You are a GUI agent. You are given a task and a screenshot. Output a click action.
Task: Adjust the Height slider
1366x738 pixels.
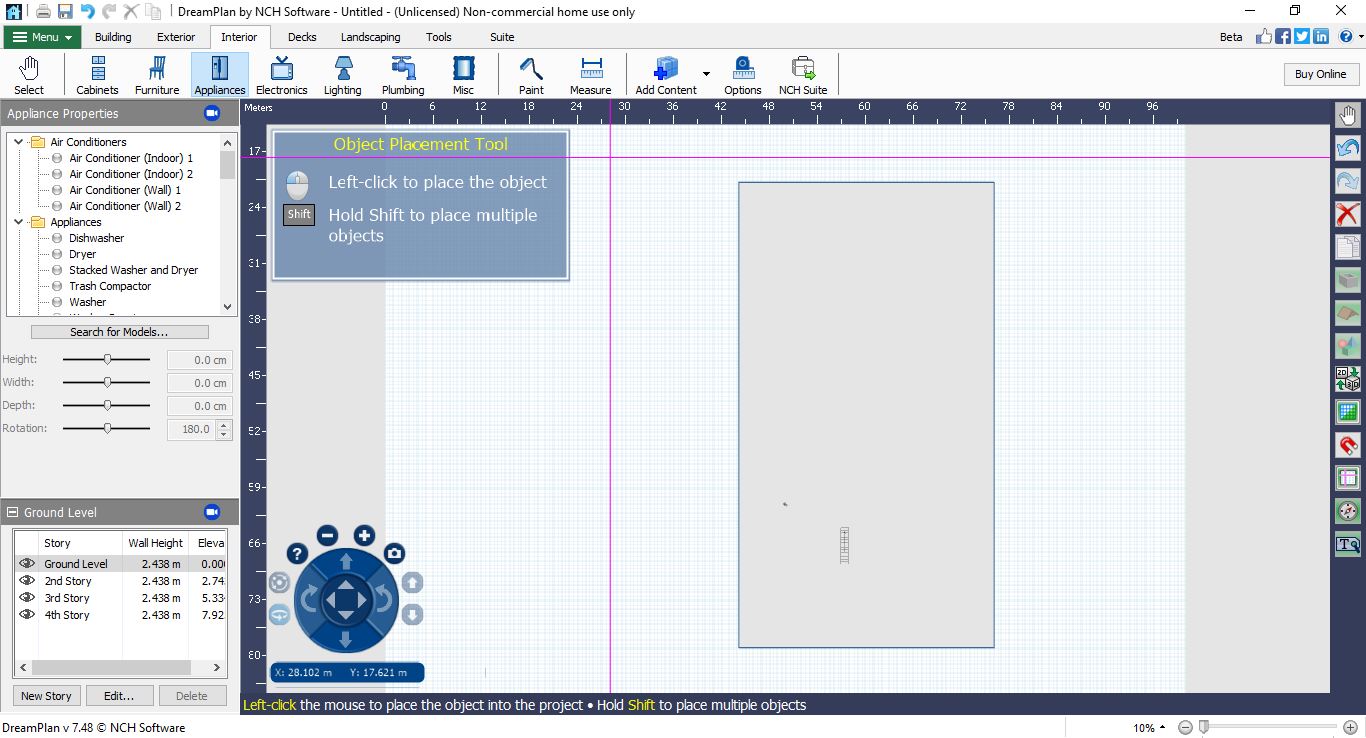point(107,359)
